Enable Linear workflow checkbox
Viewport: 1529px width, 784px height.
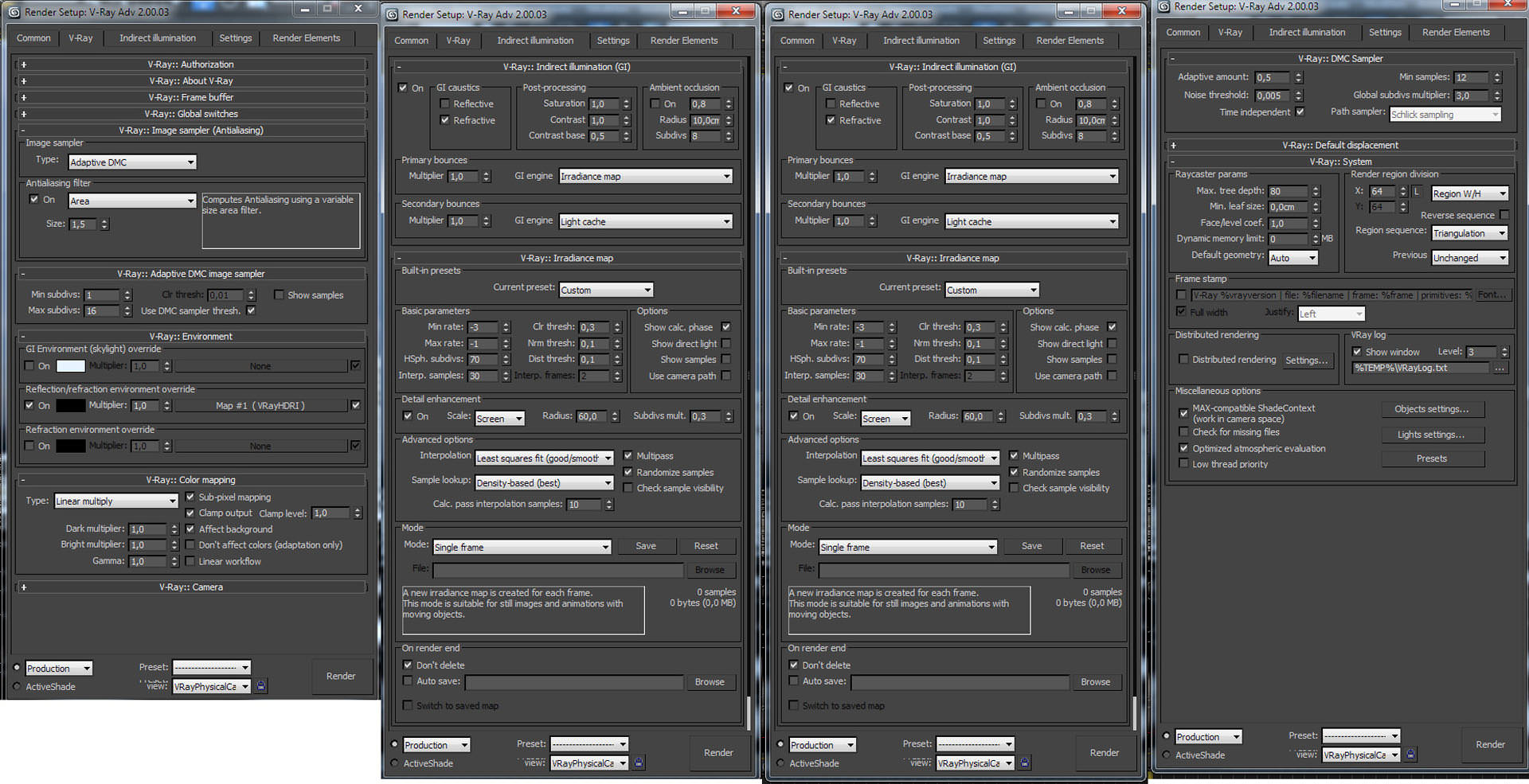pyautogui.click(x=190, y=561)
